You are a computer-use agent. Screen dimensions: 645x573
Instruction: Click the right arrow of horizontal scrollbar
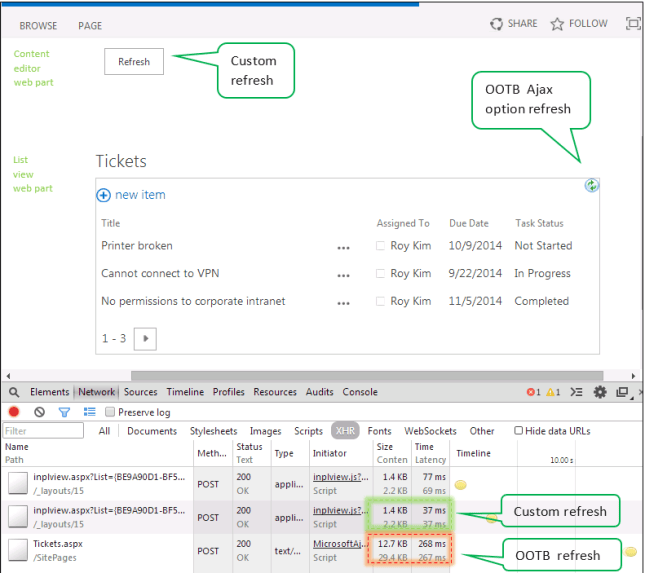coord(633,376)
